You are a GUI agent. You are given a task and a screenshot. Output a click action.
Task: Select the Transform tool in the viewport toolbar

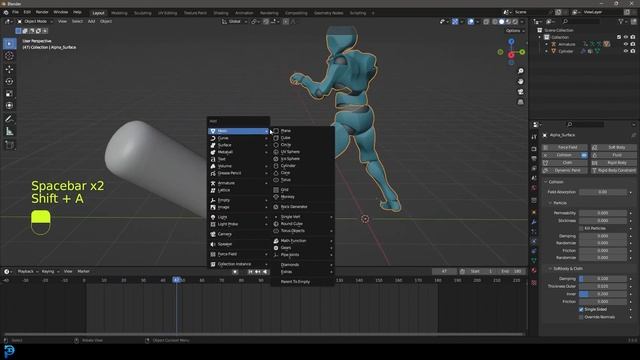pyautogui.click(x=9, y=106)
